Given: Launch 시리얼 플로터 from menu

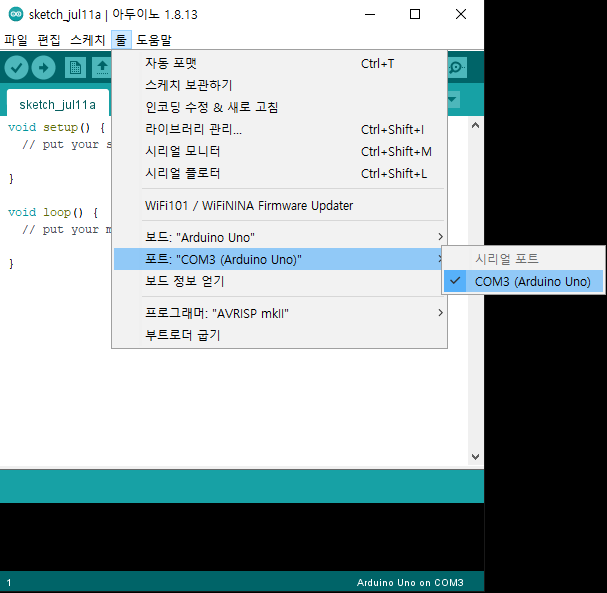Looking at the screenshot, I should tap(279, 173).
